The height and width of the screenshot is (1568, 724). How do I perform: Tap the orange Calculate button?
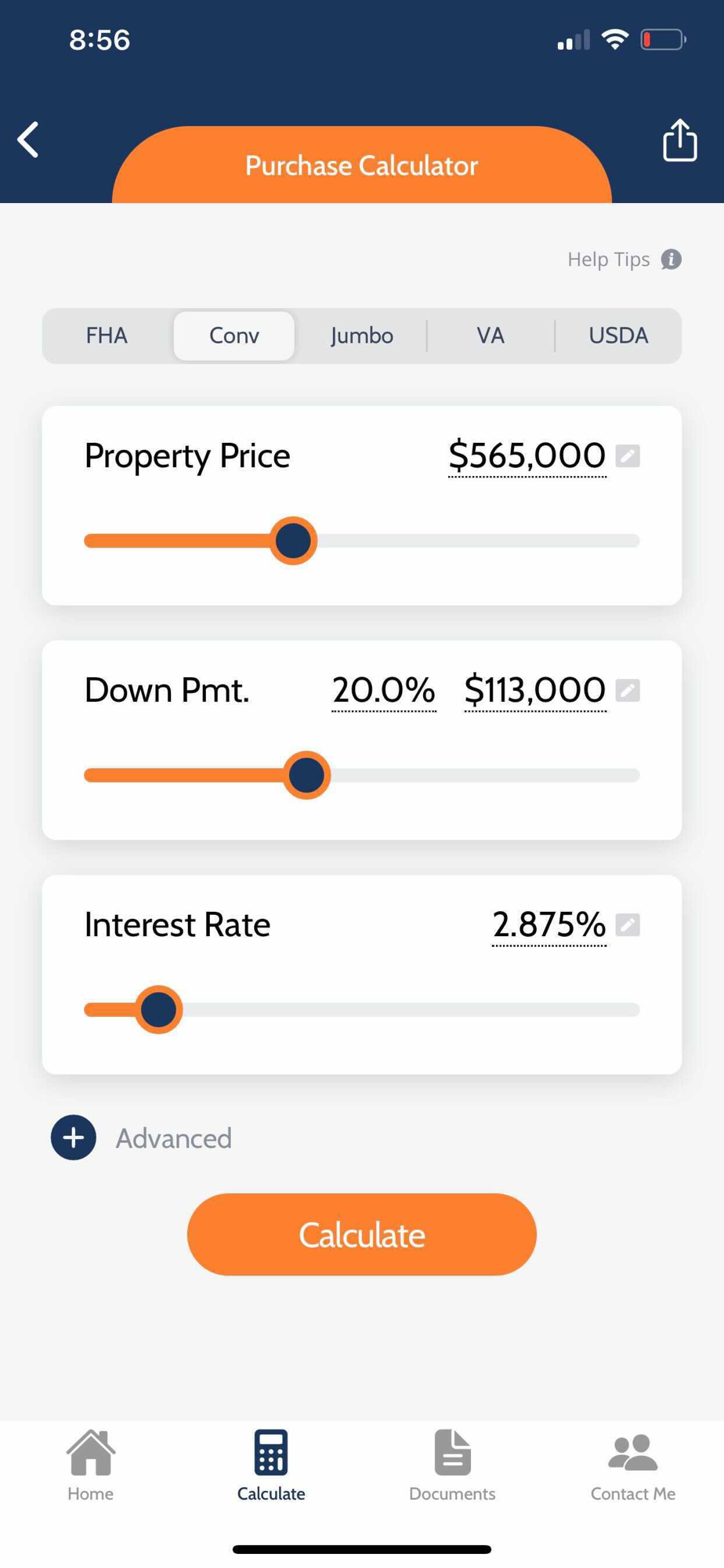[362, 1234]
